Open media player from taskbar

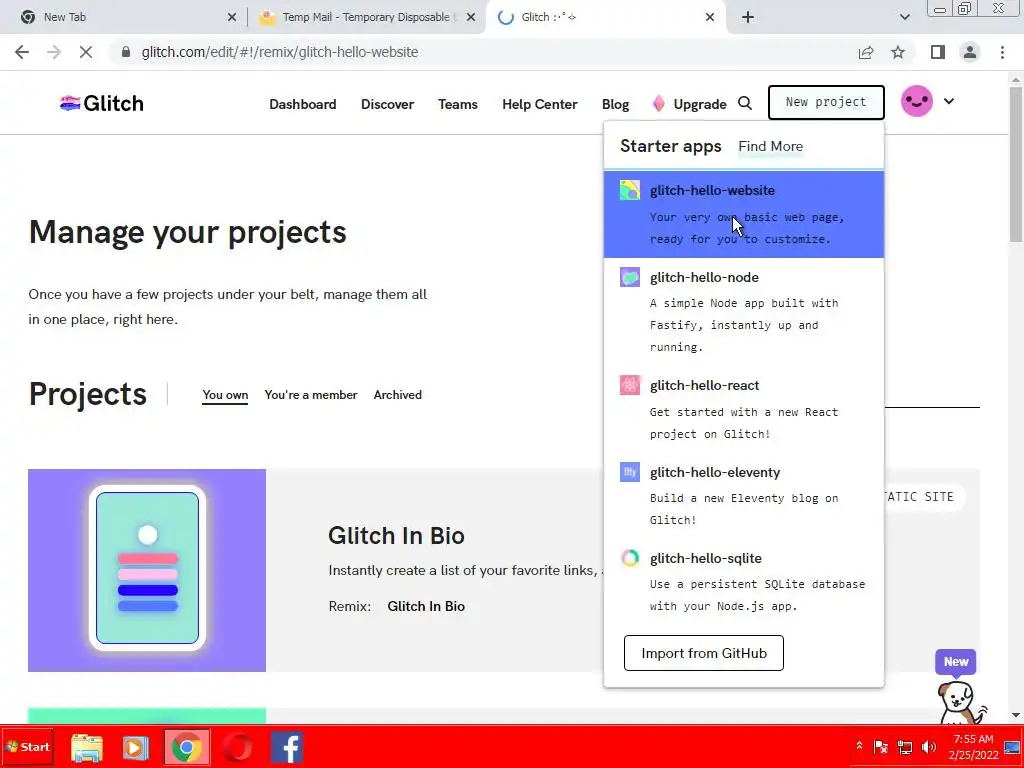[135, 748]
